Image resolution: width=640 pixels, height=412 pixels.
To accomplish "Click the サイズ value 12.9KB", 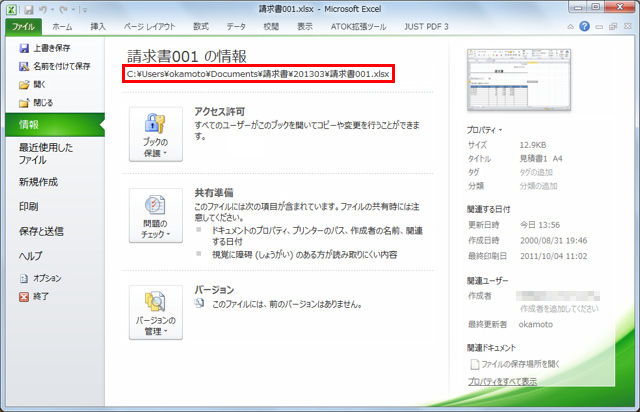I will (x=533, y=145).
